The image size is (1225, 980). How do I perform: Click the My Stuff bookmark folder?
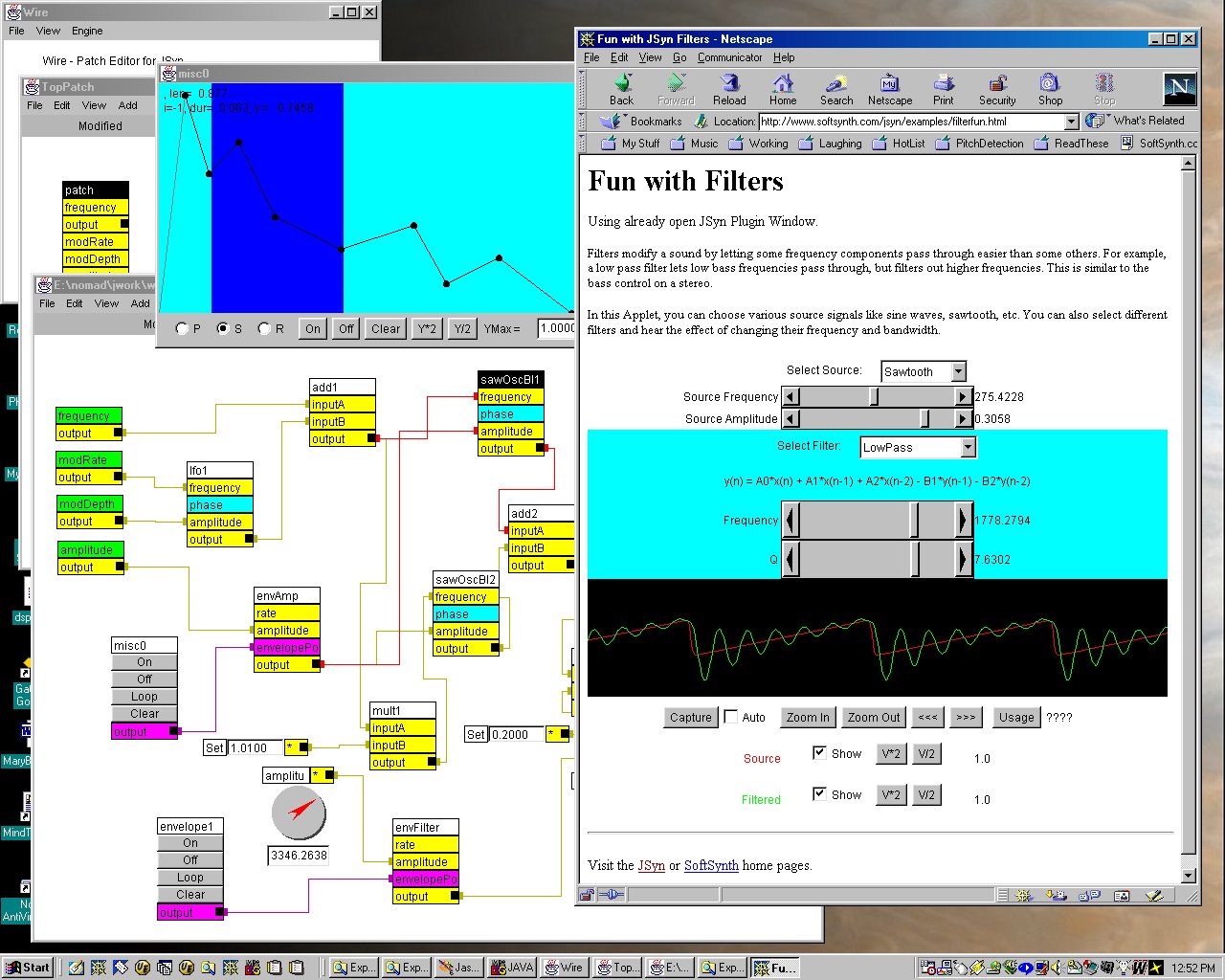click(x=630, y=144)
